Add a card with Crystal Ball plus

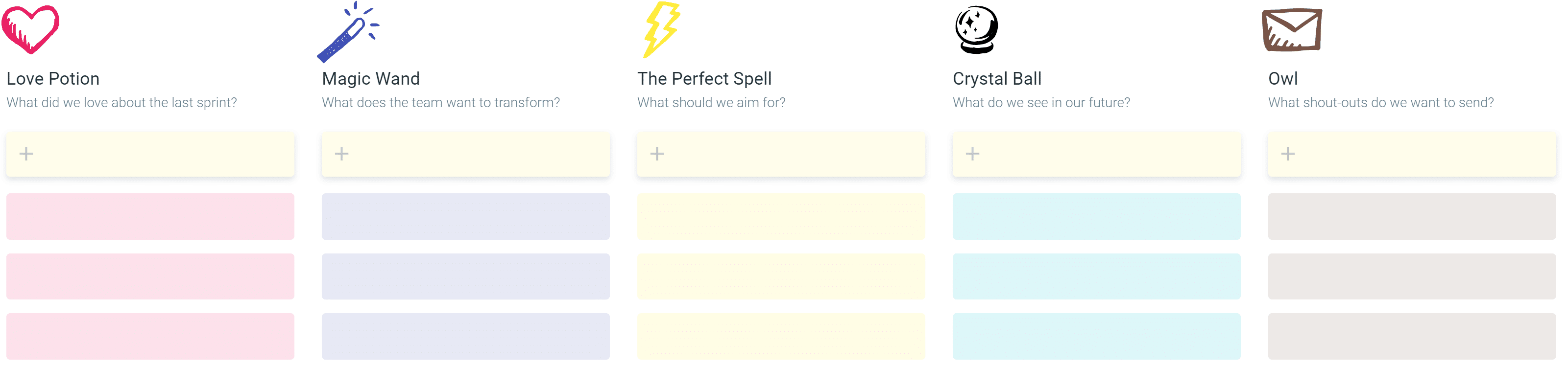pyautogui.click(x=973, y=154)
